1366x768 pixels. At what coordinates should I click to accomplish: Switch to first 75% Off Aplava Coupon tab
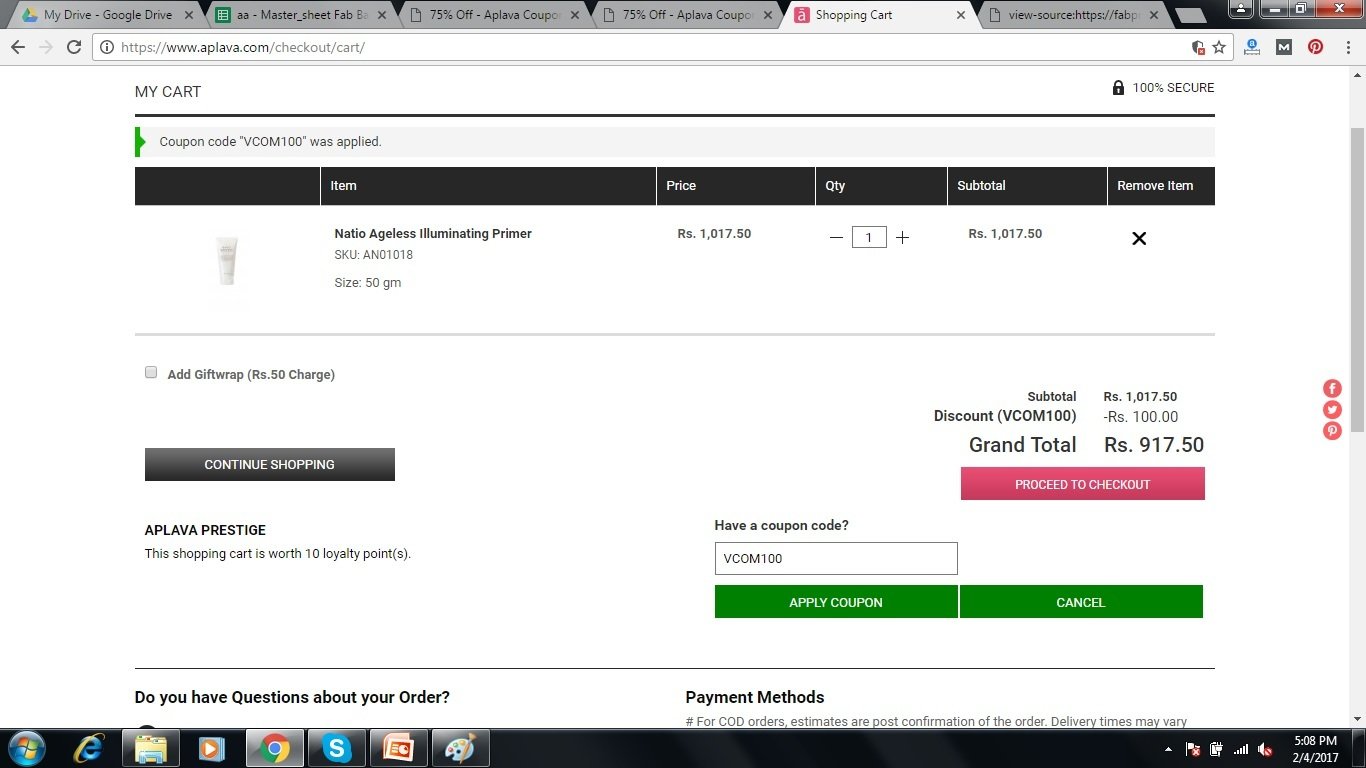(493, 15)
